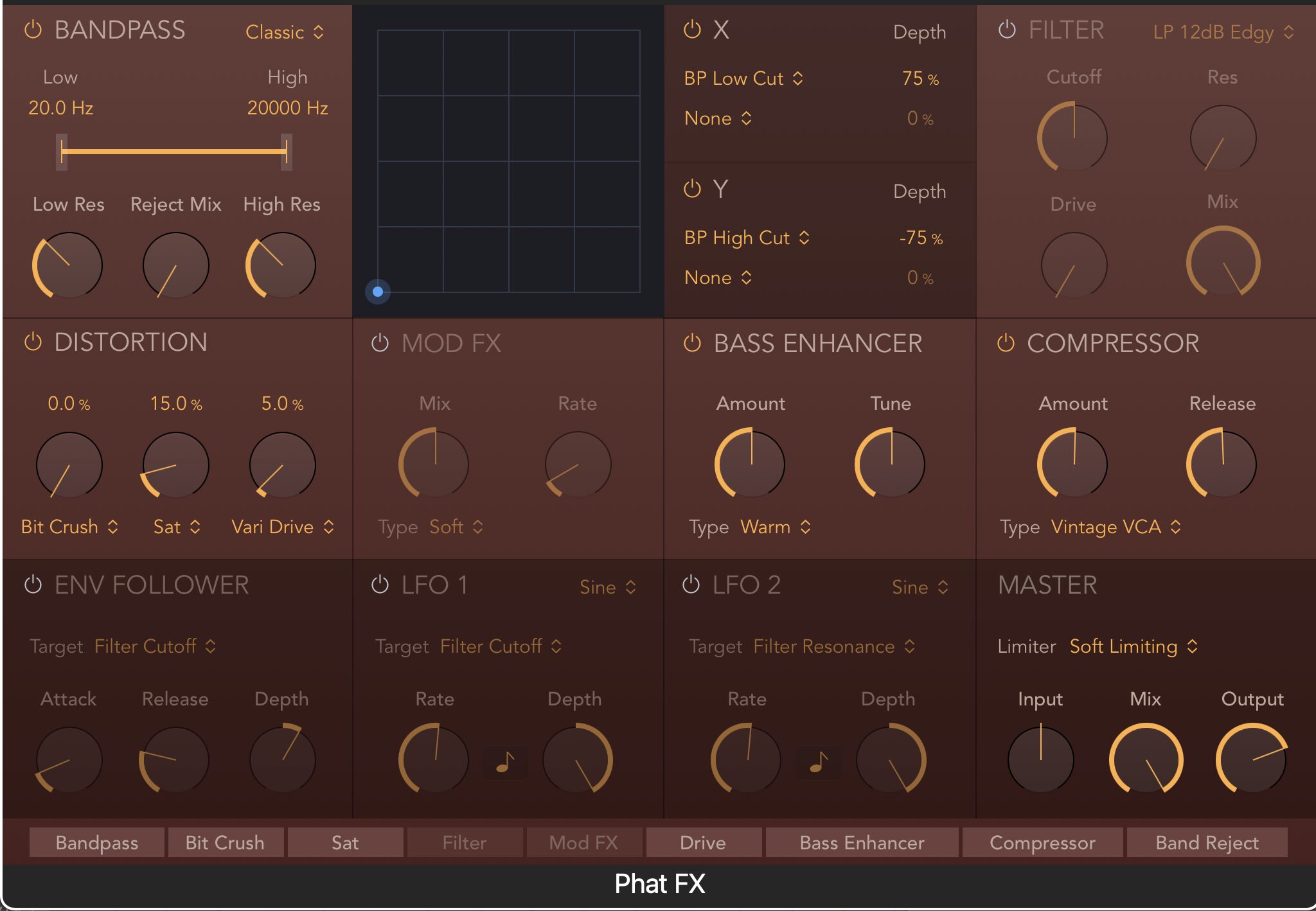Select the Compressor pad at the bottom
The height and width of the screenshot is (911, 1316).
point(1043,842)
